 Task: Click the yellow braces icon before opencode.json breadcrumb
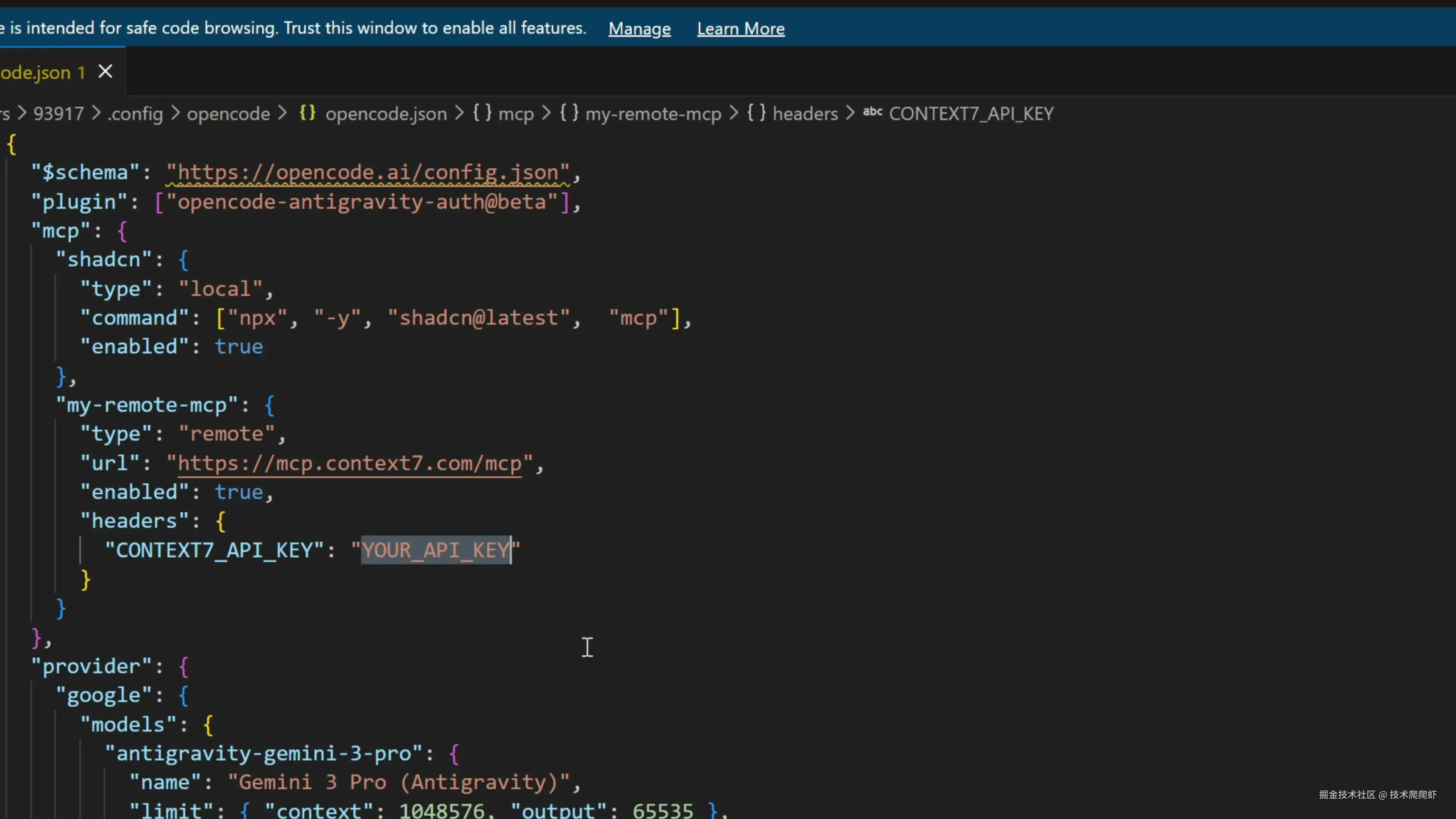(307, 113)
